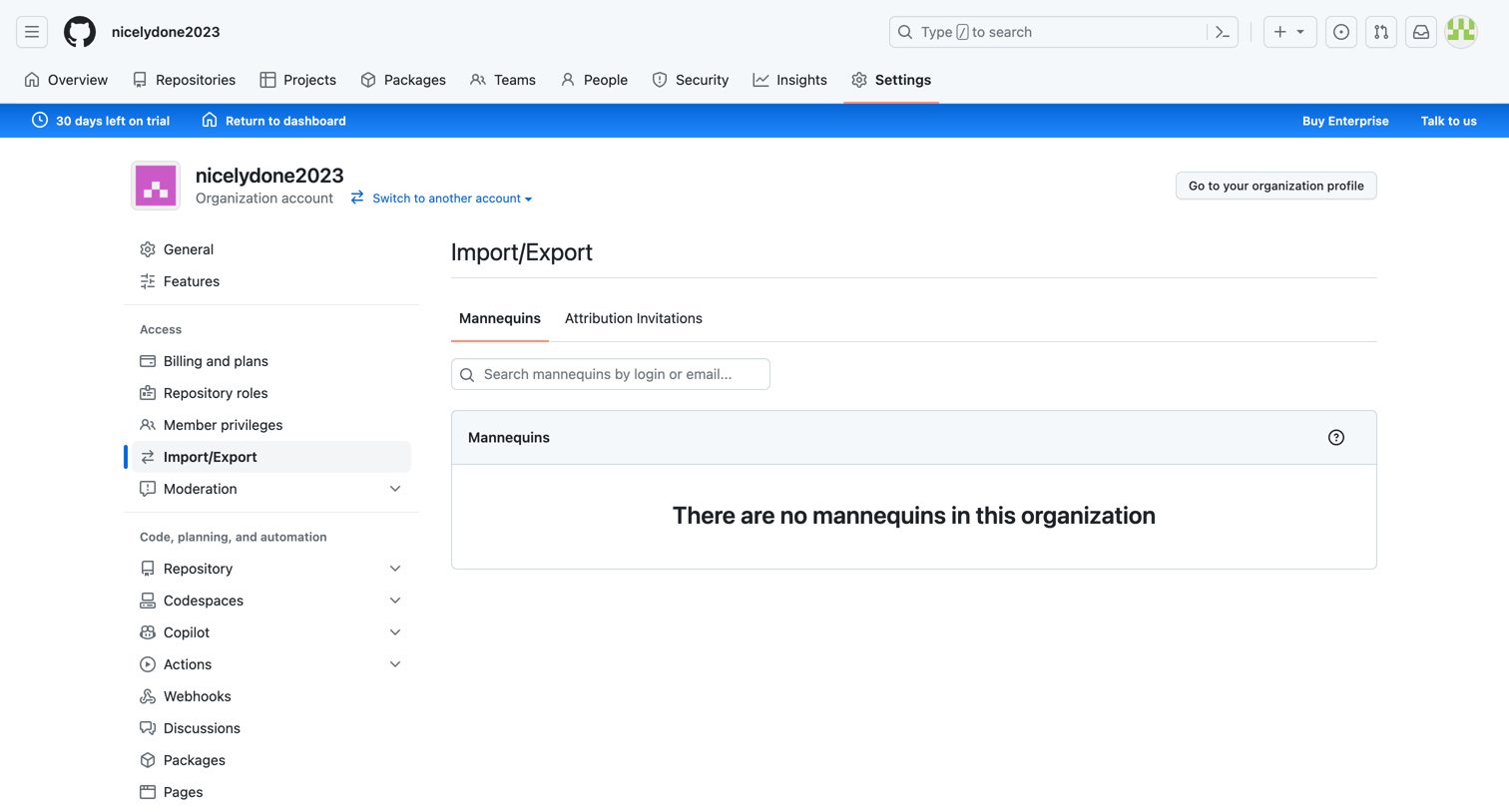Open Billing and plans in sidebar
This screenshot has width=1509, height=812.
[x=271, y=361]
